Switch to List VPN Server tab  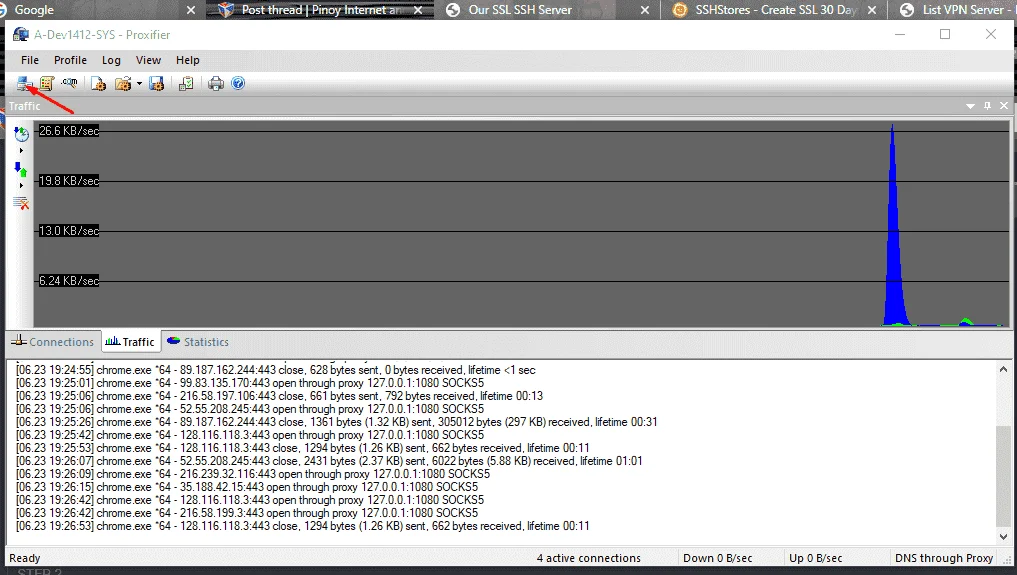(953, 10)
